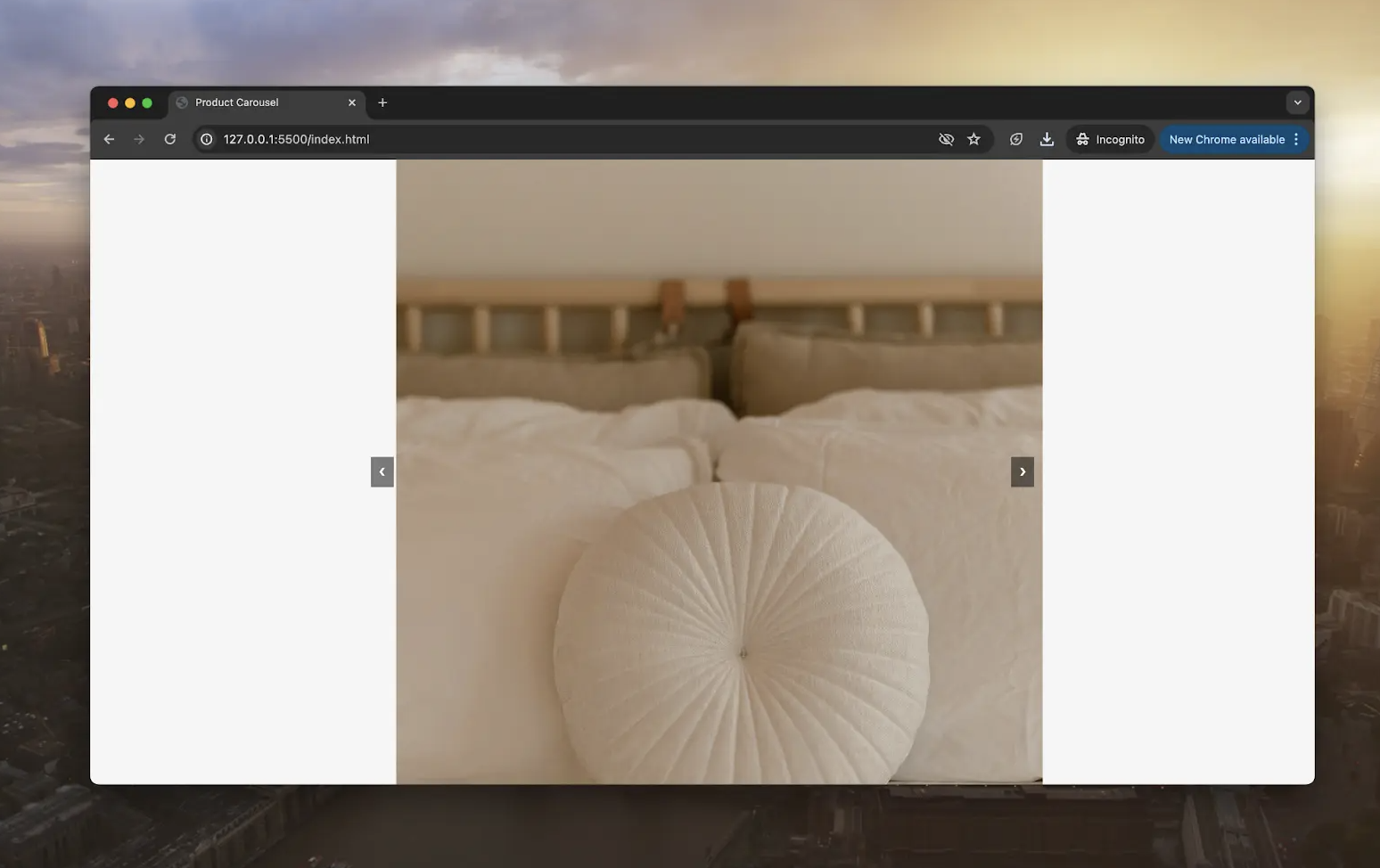Go back to the previous page
Image resolution: width=1380 pixels, height=868 pixels.
point(109,139)
